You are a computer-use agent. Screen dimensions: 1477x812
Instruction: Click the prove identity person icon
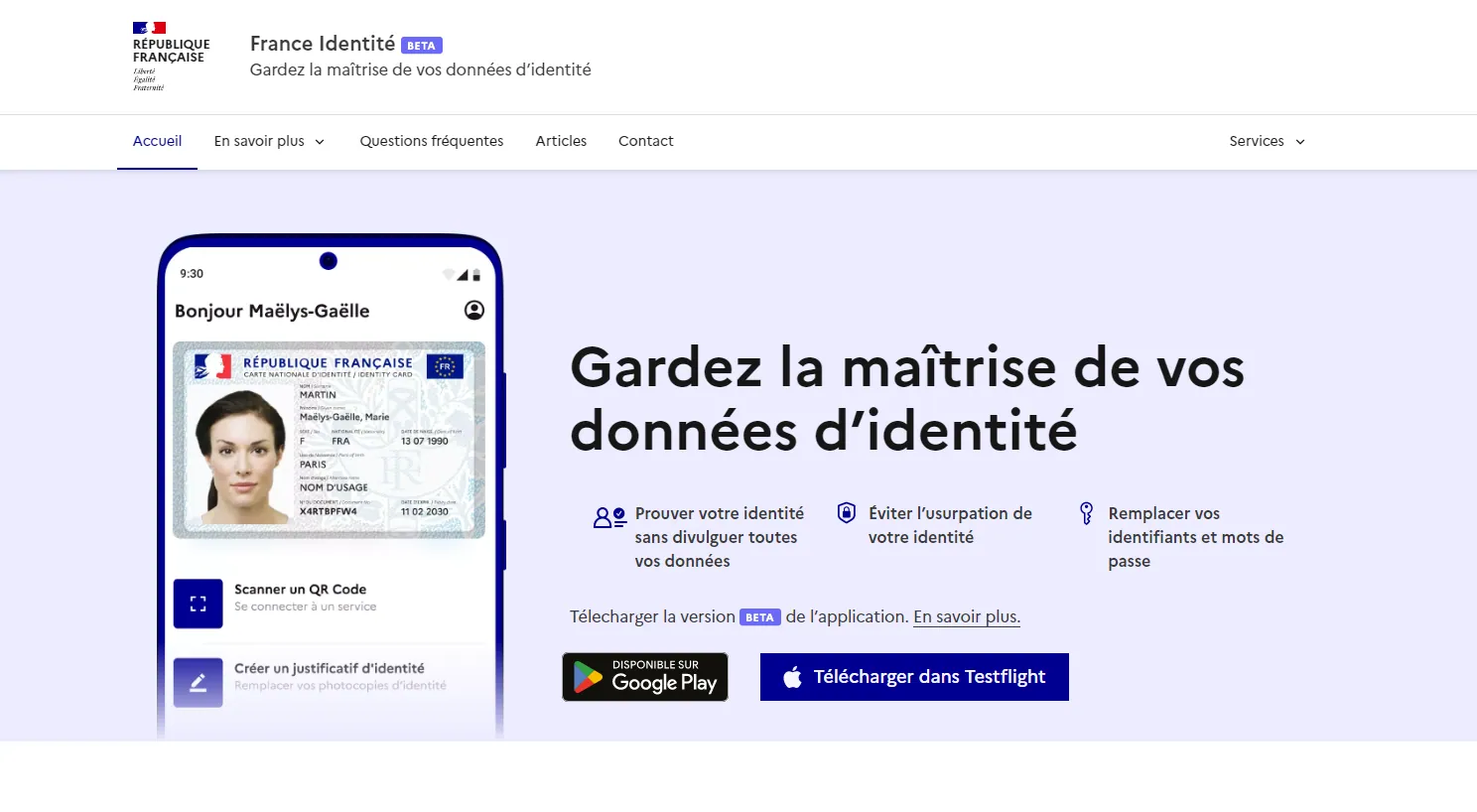pyautogui.click(x=609, y=517)
